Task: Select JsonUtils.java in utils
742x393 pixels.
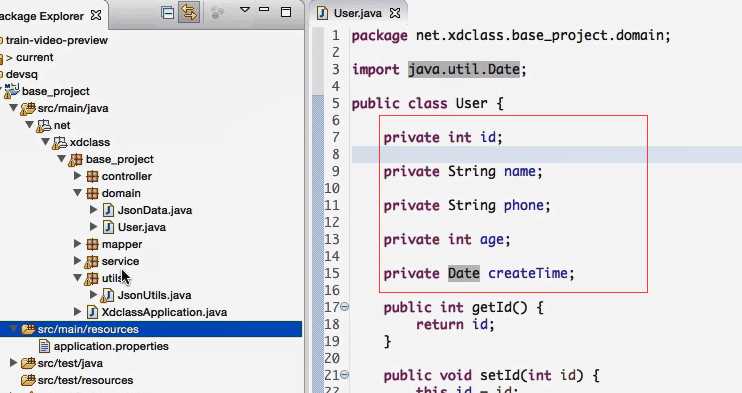Action: point(155,295)
